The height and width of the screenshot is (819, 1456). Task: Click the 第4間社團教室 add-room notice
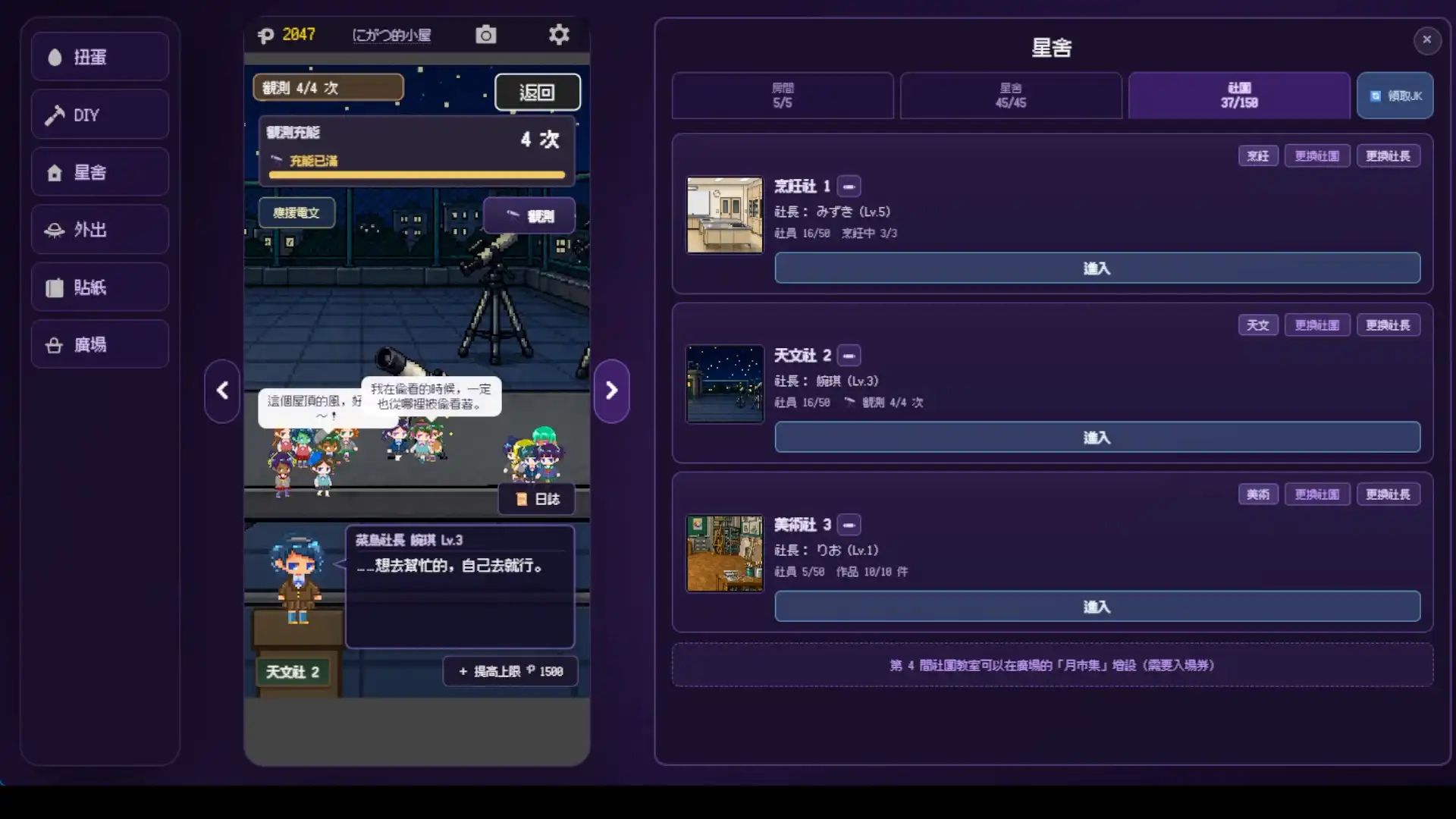[1053, 665]
